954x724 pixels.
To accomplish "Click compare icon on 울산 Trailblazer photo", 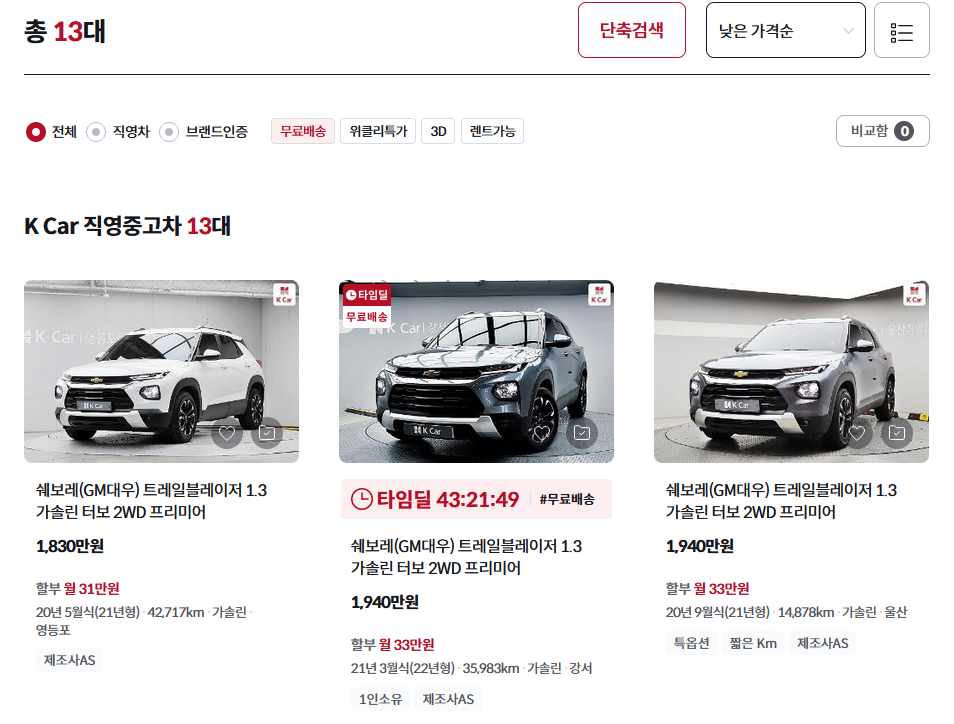I will coord(897,433).
